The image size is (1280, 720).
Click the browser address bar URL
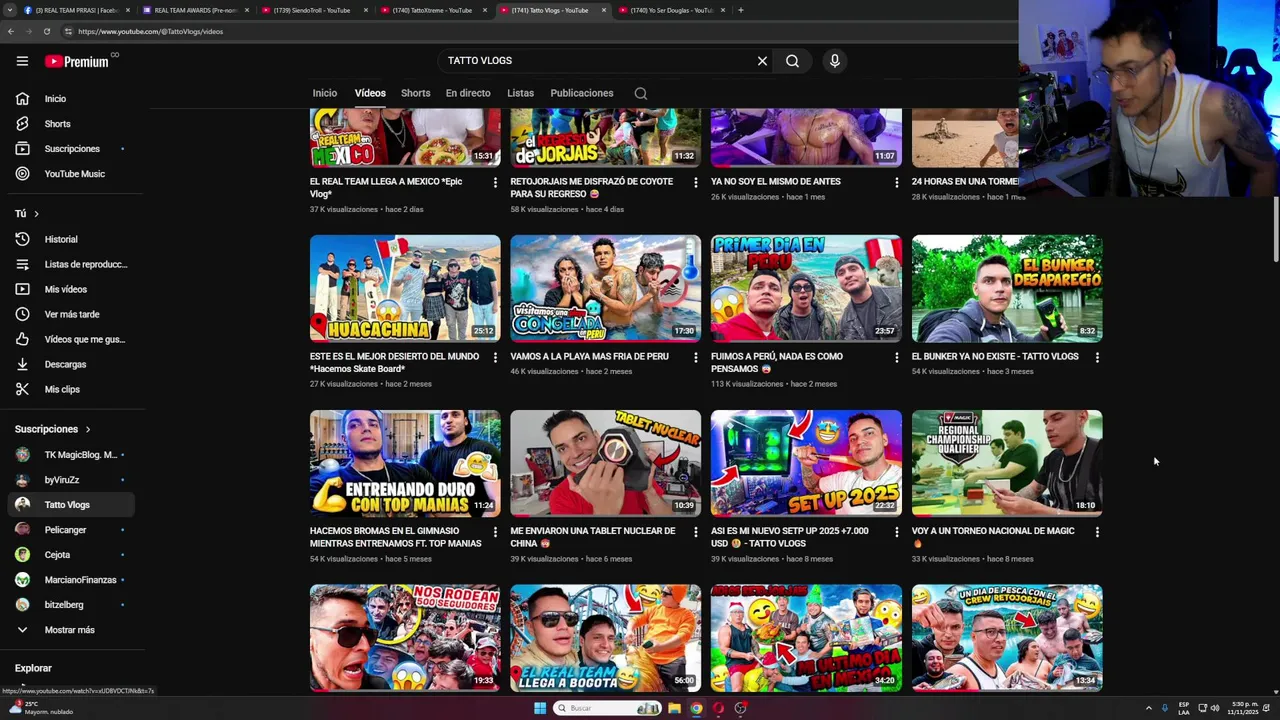(150, 31)
